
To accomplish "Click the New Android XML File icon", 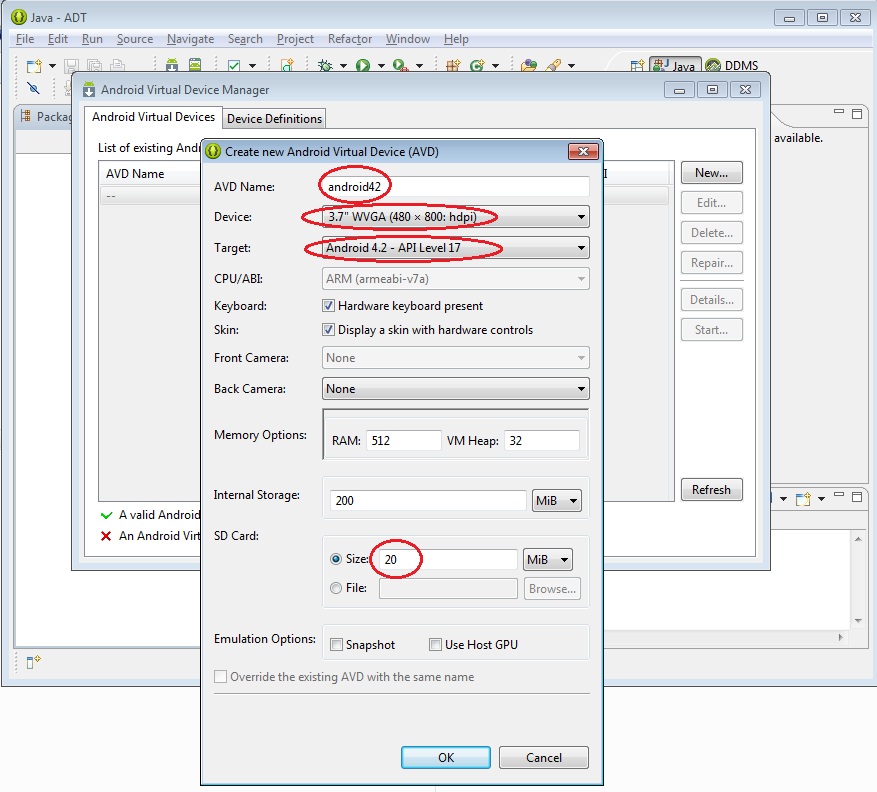I will [287, 65].
